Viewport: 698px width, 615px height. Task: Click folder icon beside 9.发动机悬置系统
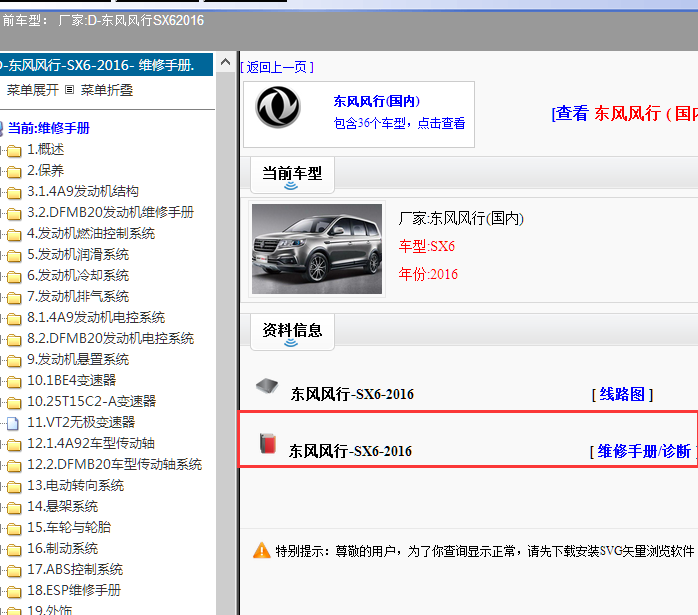coord(14,361)
